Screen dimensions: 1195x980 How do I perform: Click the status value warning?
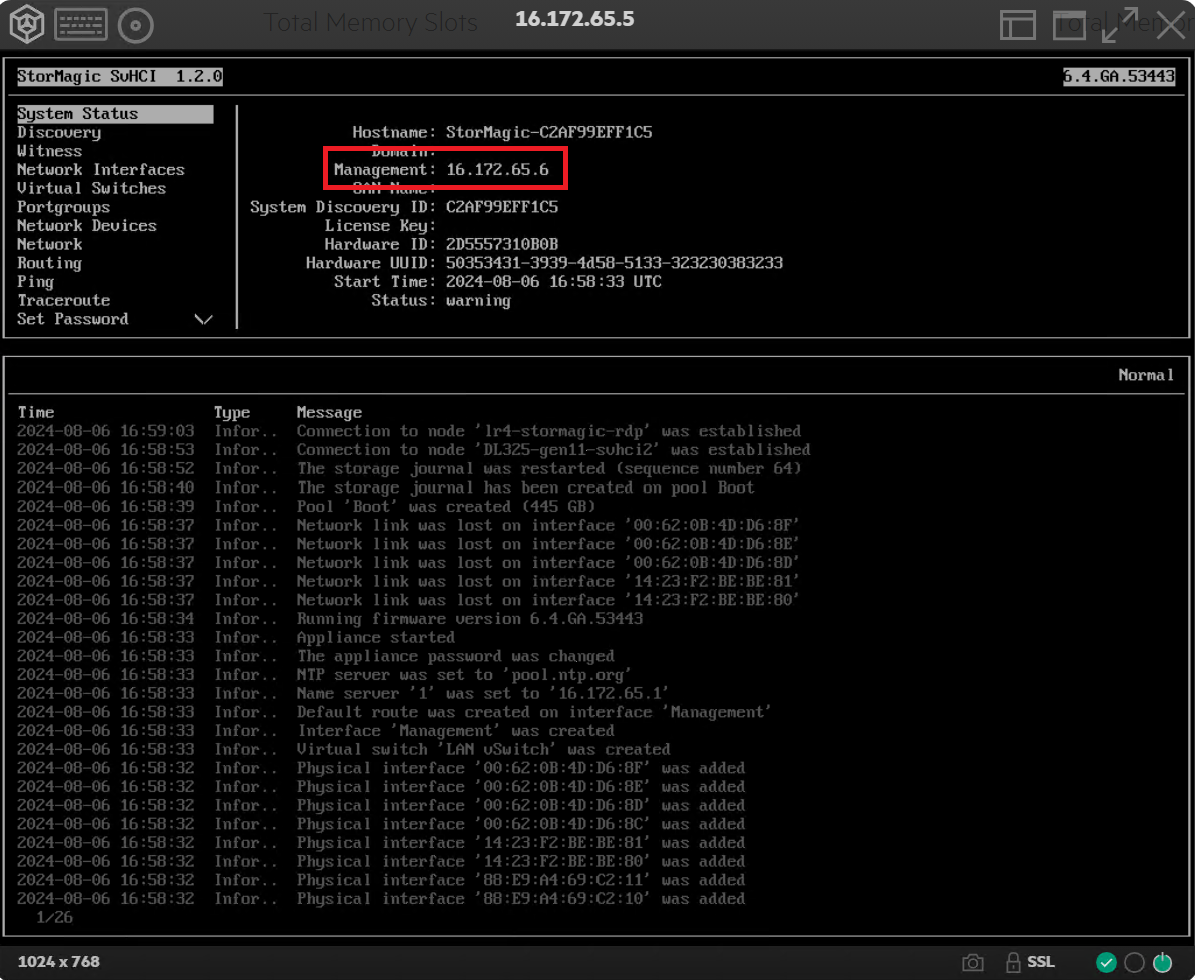click(x=478, y=300)
